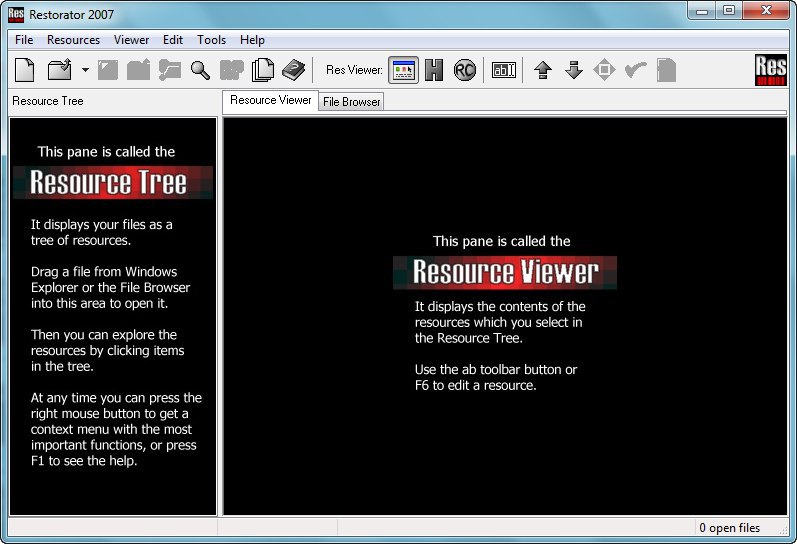Click 'Drag a file from Windows' text
The height and width of the screenshot is (544, 797).
(104, 271)
